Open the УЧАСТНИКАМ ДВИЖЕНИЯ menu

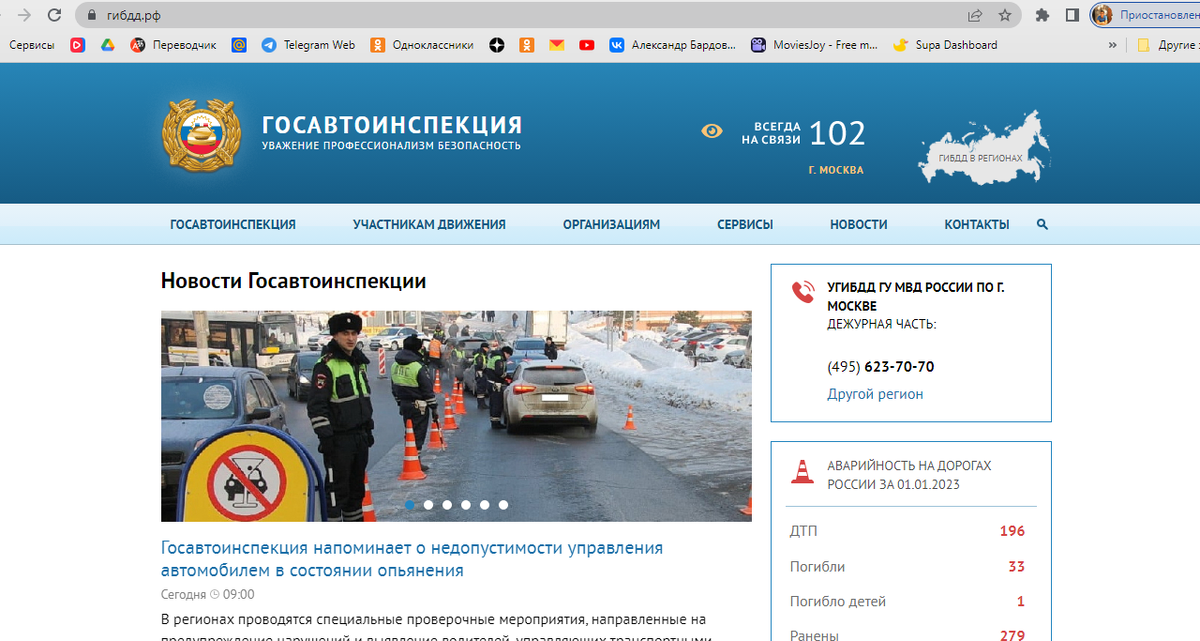point(428,224)
